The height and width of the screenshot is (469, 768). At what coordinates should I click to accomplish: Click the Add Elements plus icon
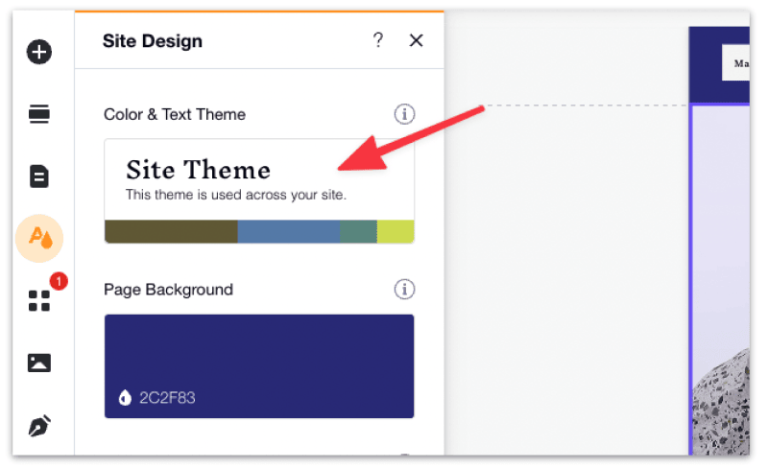tap(39, 52)
